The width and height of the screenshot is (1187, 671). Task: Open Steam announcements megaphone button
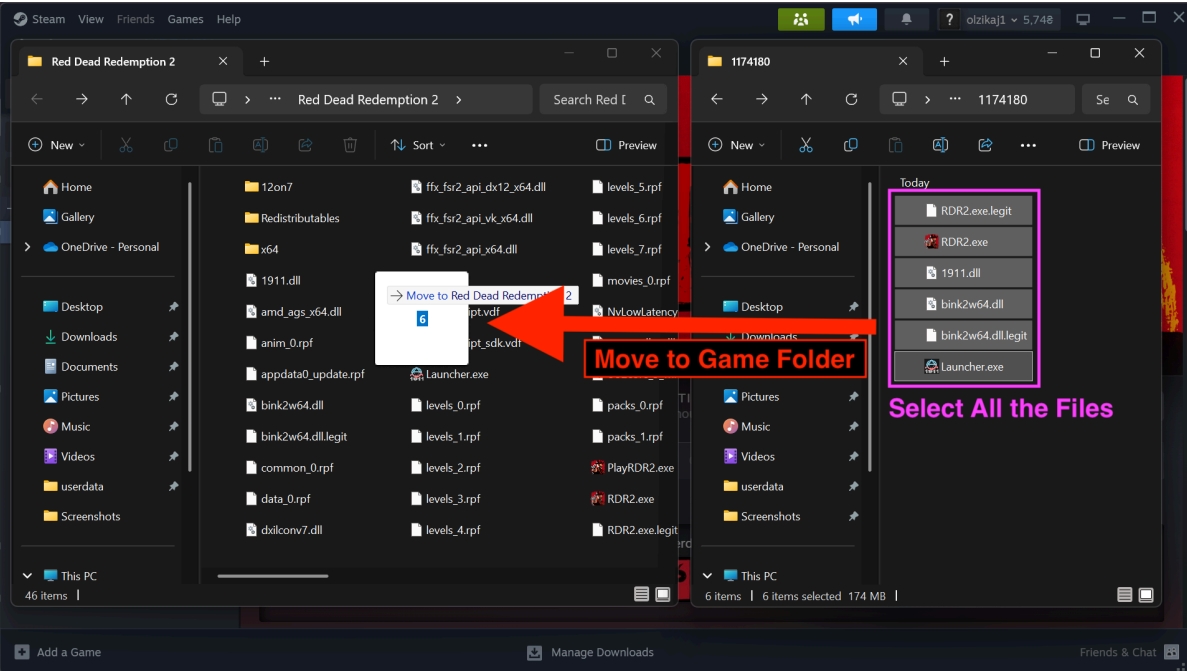tap(854, 20)
